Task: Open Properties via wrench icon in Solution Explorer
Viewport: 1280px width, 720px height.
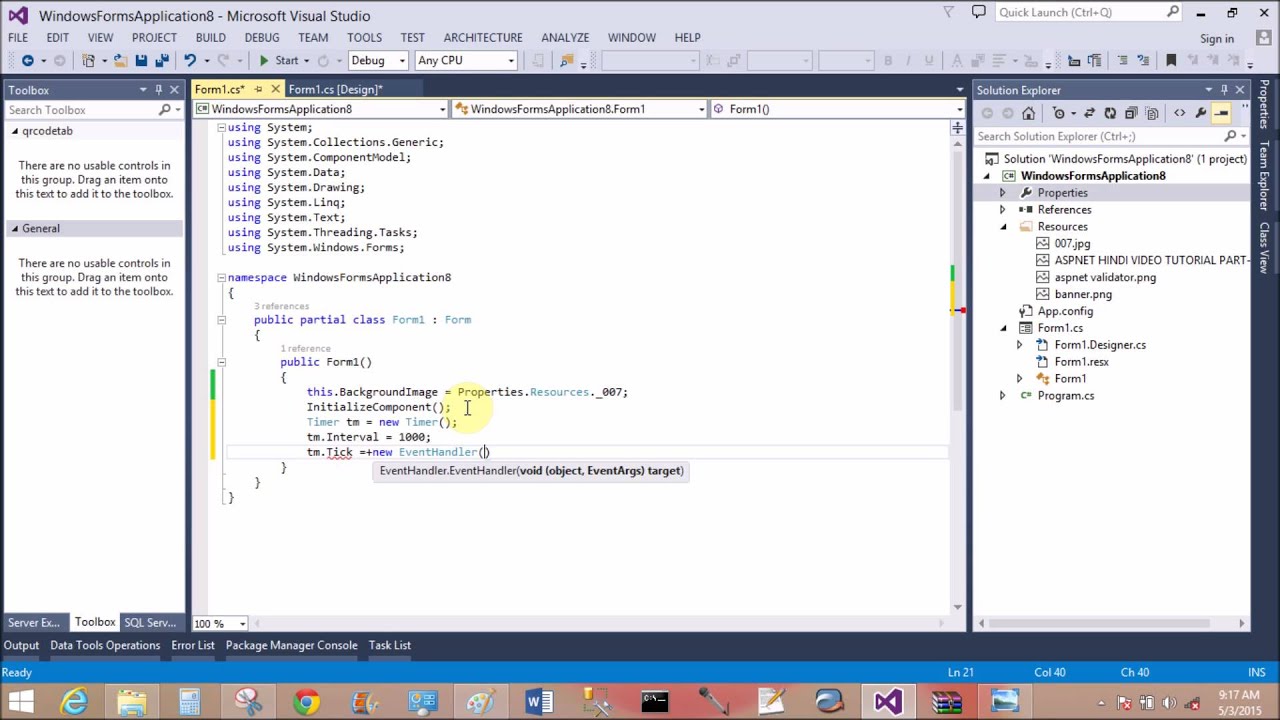Action: [x=1200, y=113]
